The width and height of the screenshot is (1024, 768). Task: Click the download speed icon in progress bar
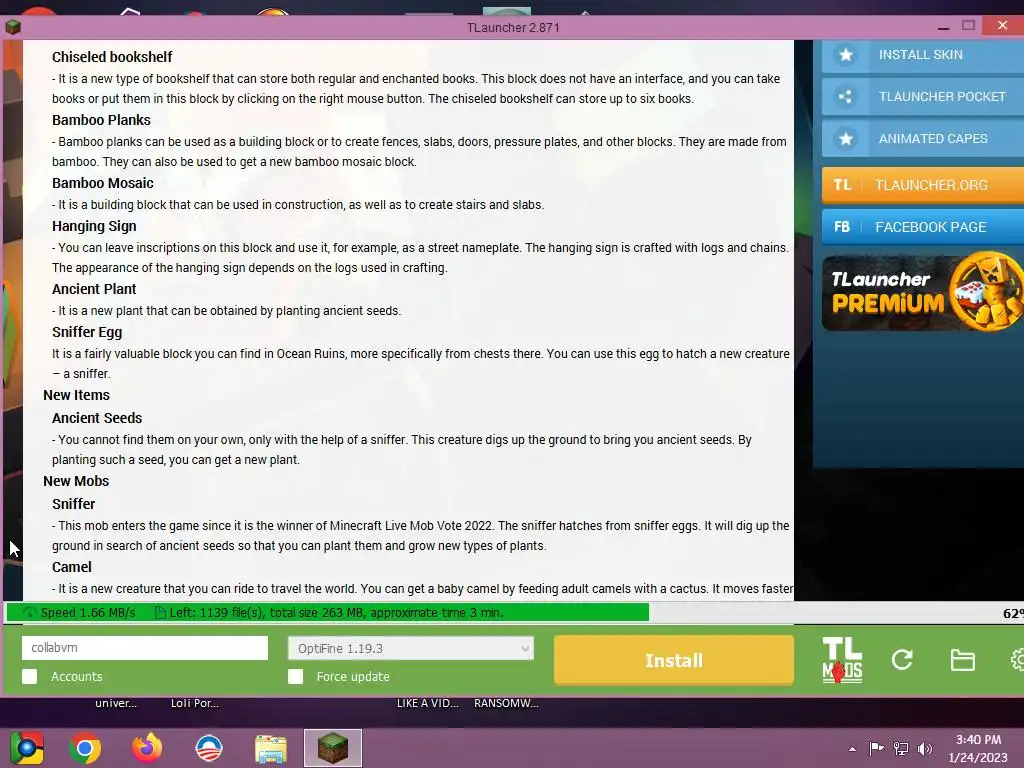pos(30,613)
